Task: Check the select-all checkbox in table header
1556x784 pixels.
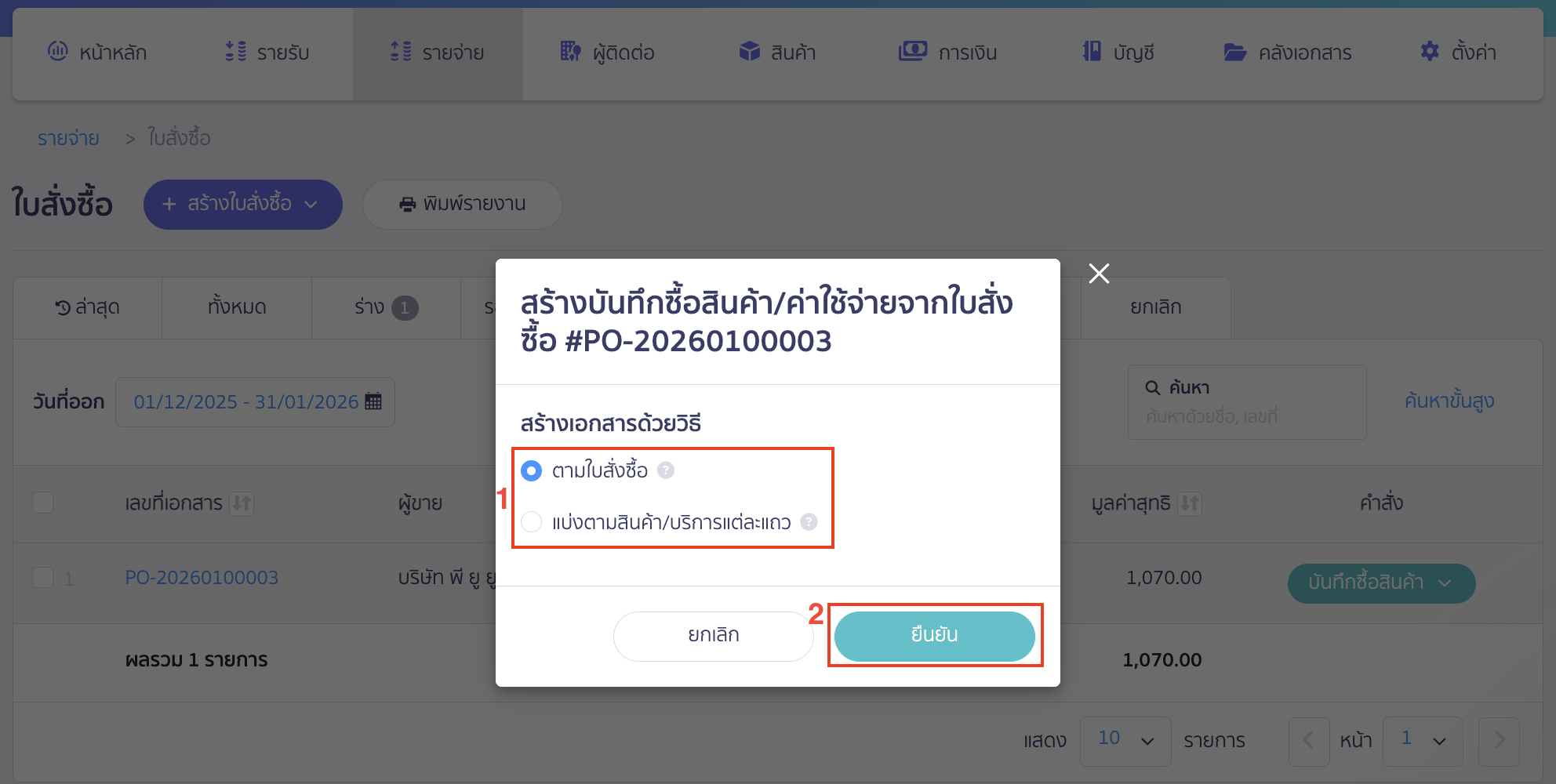Action: 43,503
